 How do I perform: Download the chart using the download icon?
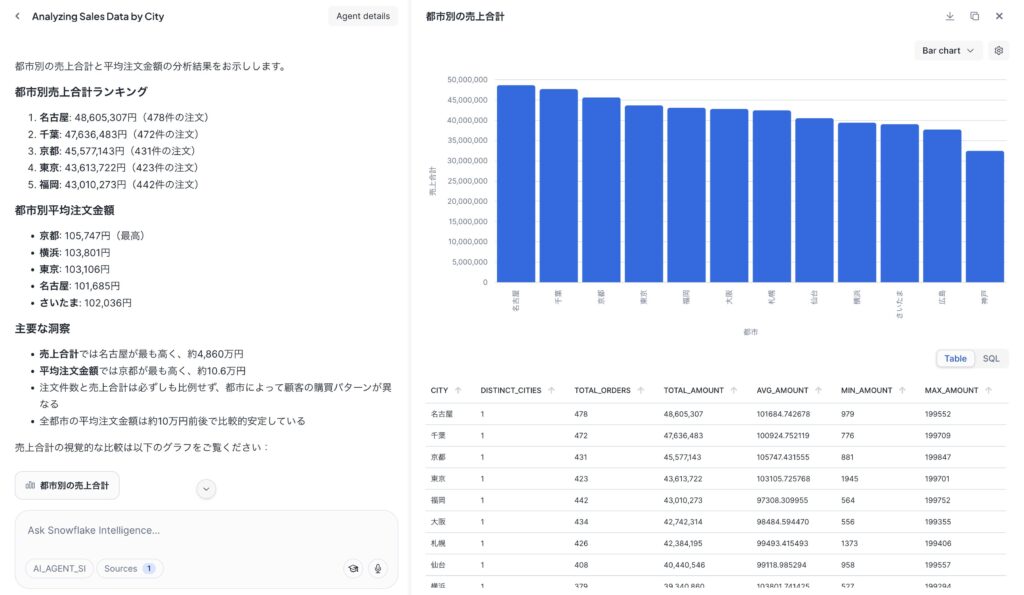click(949, 17)
